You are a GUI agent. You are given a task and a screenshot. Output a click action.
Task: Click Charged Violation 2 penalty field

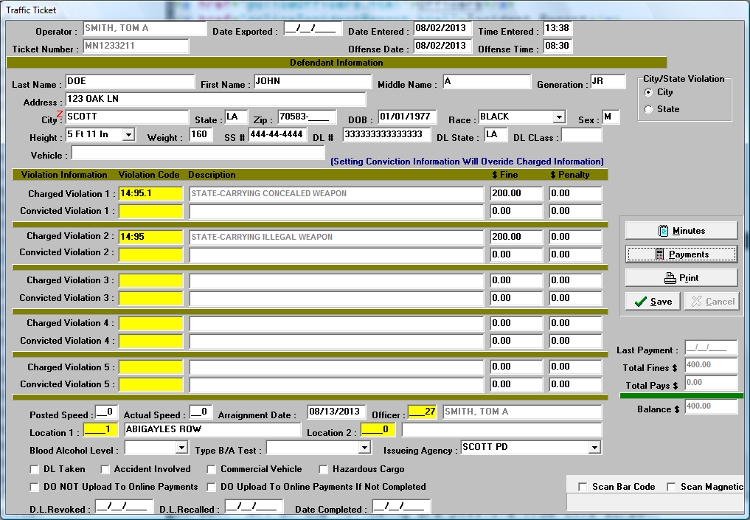coord(575,237)
